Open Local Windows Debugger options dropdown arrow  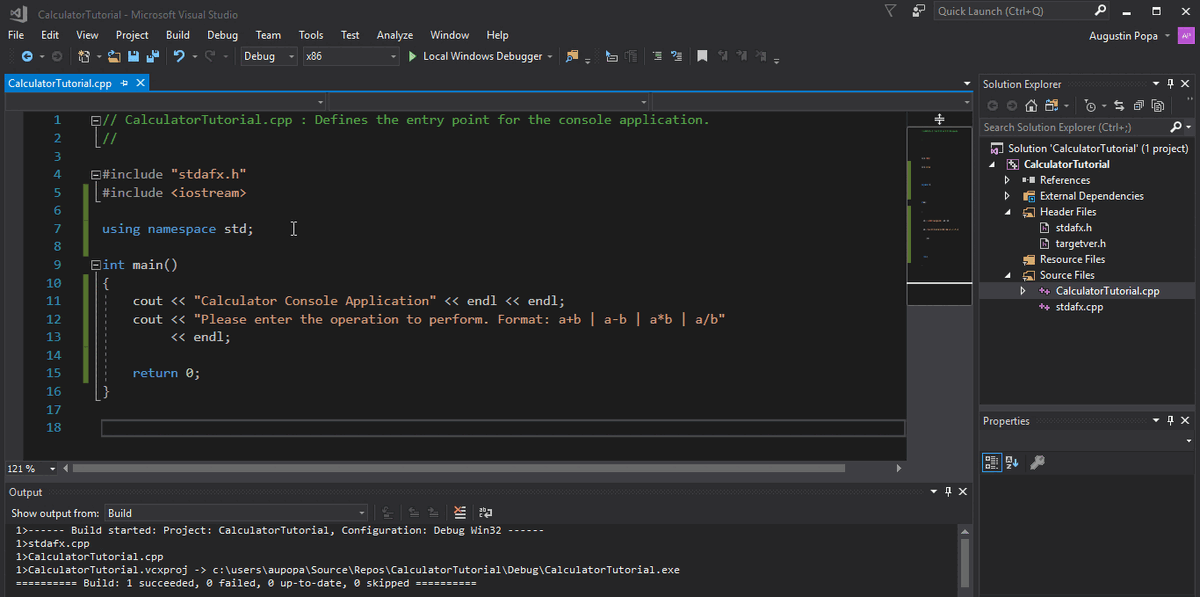pyautogui.click(x=550, y=57)
